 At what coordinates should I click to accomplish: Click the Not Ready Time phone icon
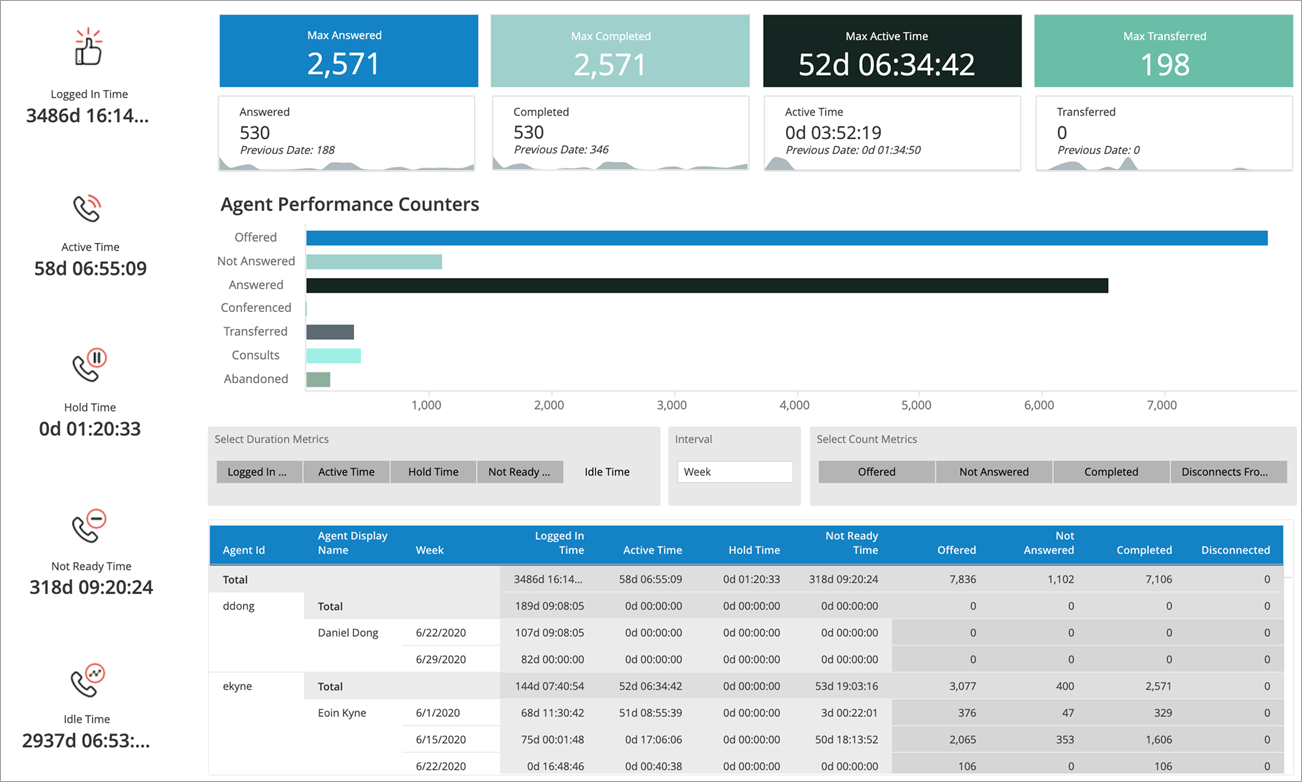[x=89, y=526]
